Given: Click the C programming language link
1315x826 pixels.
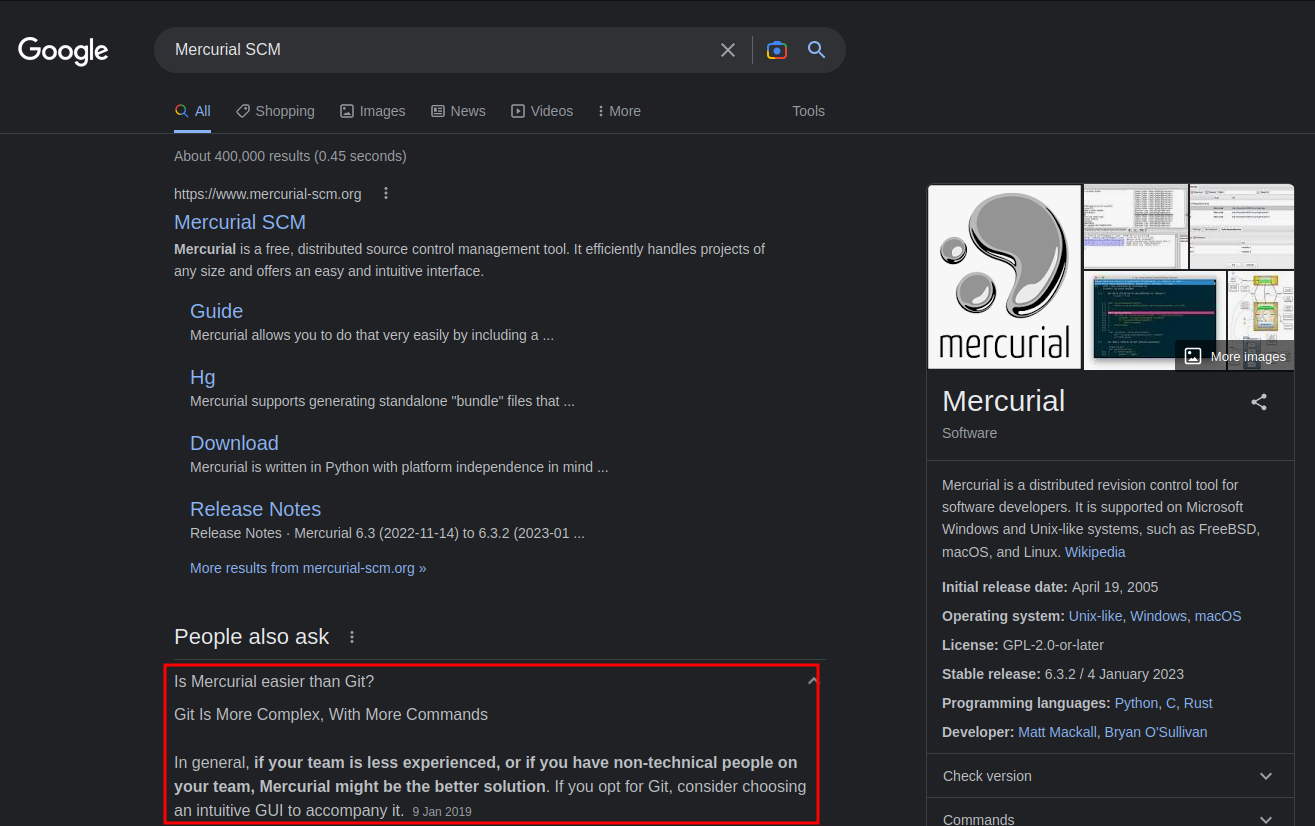Looking at the screenshot, I should (1171, 703).
